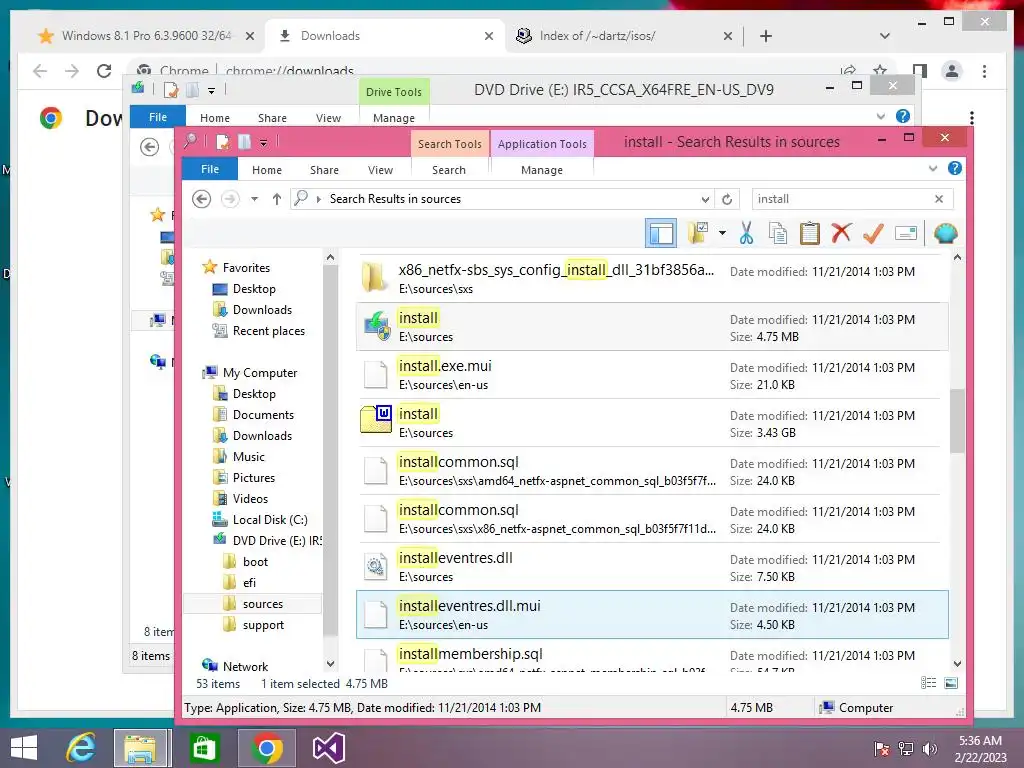Image resolution: width=1024 pixels, height=768 pixels.
Task: Switch to the Home ribbon tab in search window
Action: pyautogui.click(x=266, y=170)
